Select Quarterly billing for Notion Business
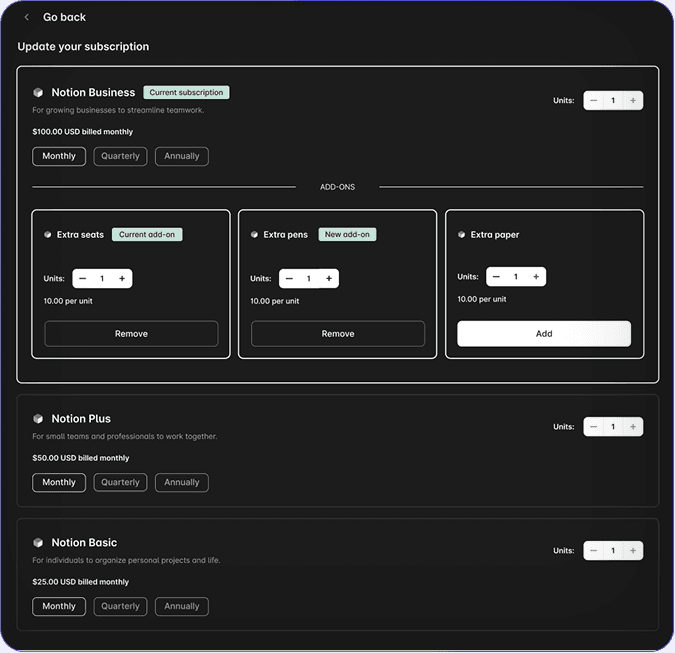 (121, 156)
